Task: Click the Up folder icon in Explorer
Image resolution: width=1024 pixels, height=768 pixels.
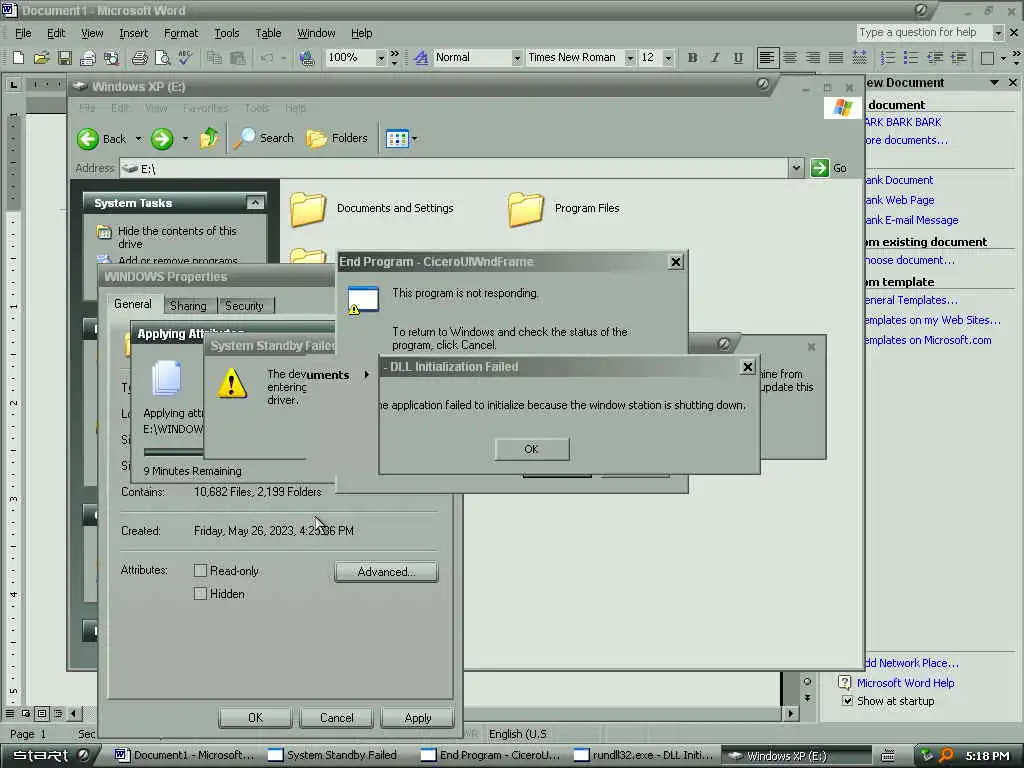Action: (x=209, y=138)
